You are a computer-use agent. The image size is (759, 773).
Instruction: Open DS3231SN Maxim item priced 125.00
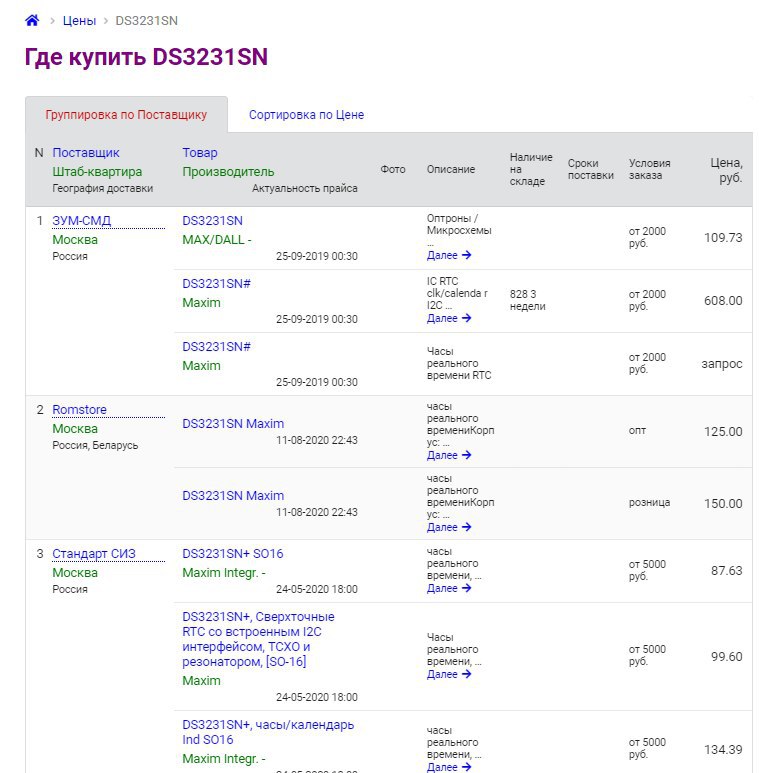tap(233, 423)
